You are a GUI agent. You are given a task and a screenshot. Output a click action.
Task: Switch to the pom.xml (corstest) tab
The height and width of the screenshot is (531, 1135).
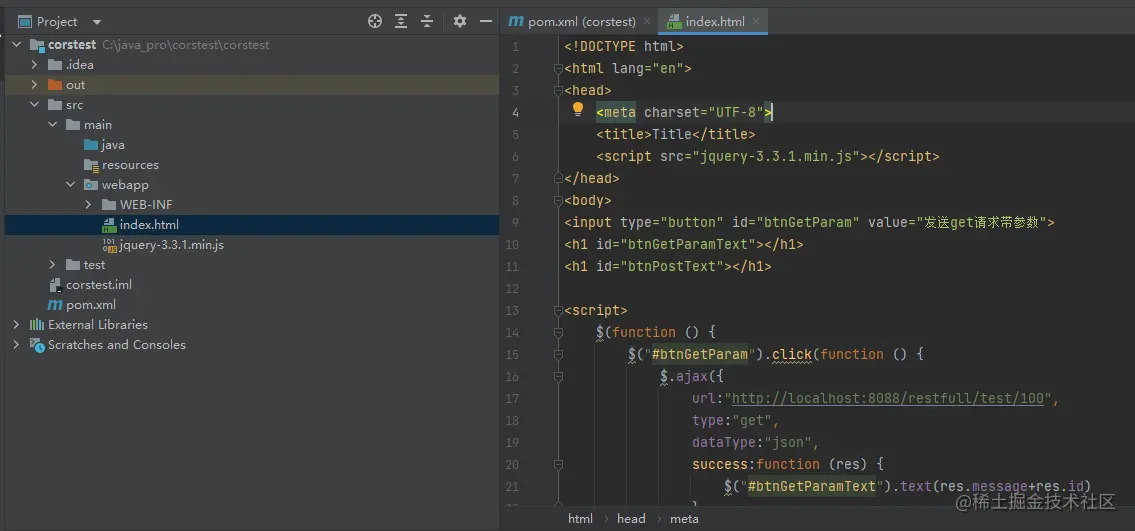coord(581,22)
